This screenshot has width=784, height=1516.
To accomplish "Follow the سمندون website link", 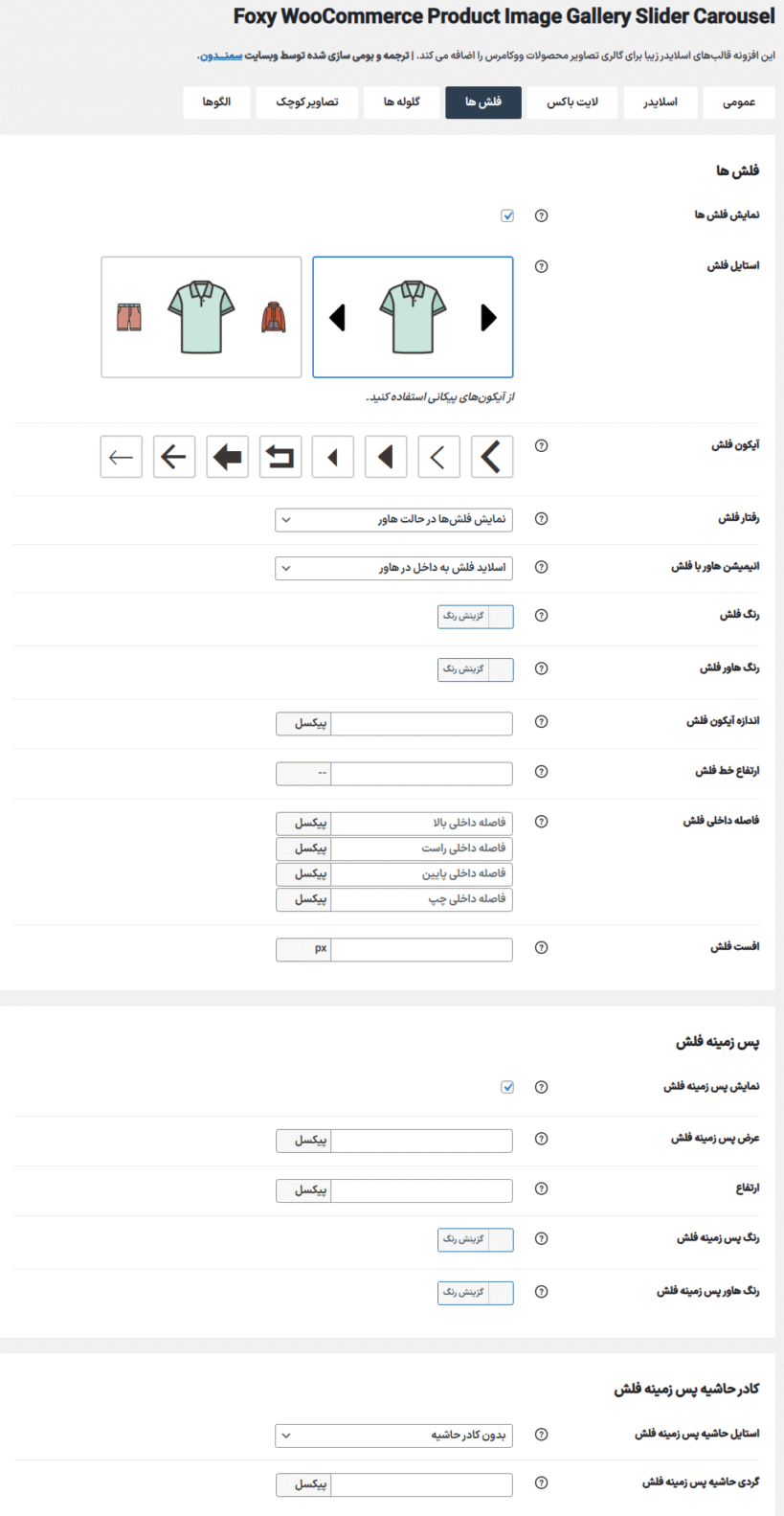I will tap(221, 56).
